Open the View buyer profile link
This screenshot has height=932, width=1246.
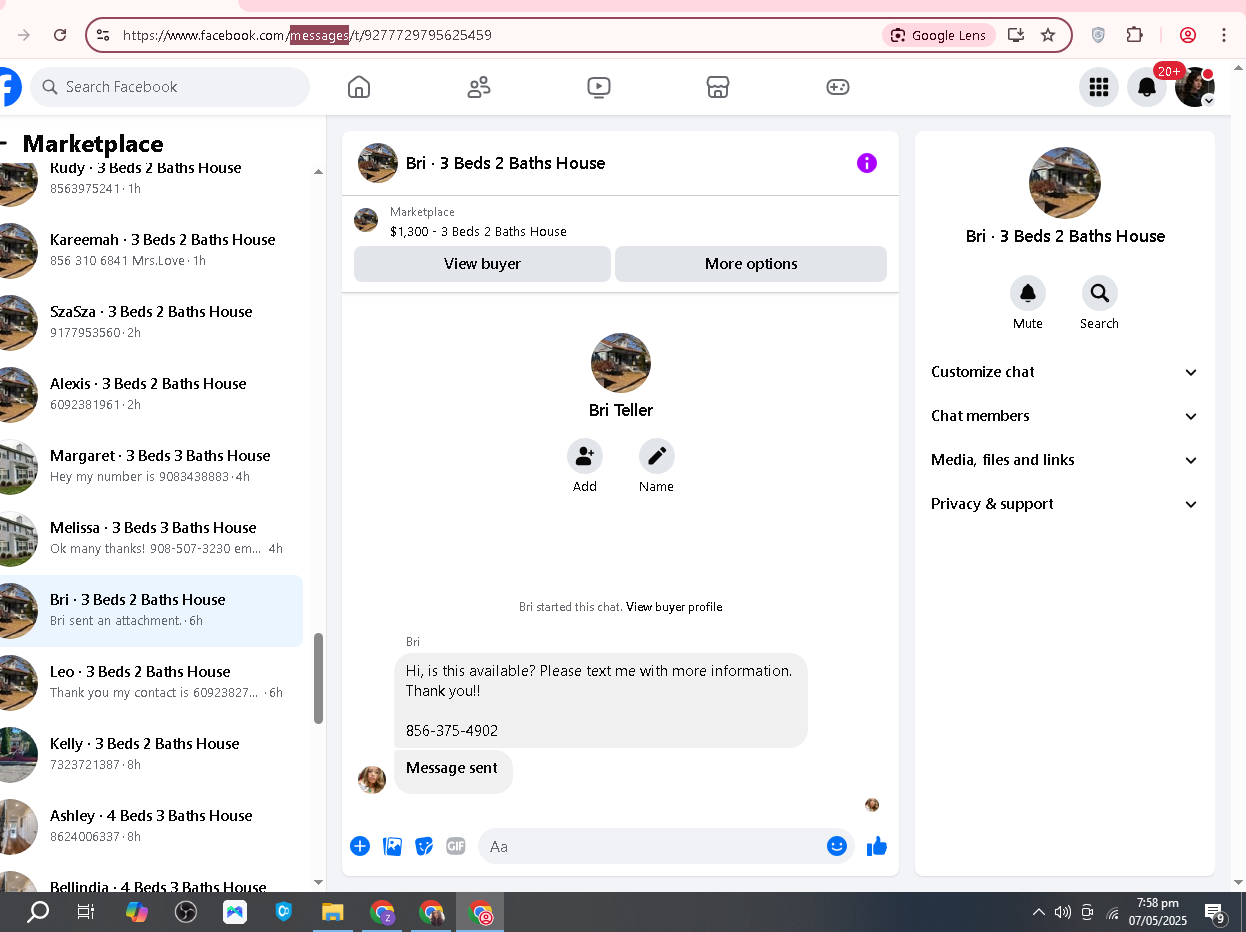pyautogui.click(x=674, y=607)
